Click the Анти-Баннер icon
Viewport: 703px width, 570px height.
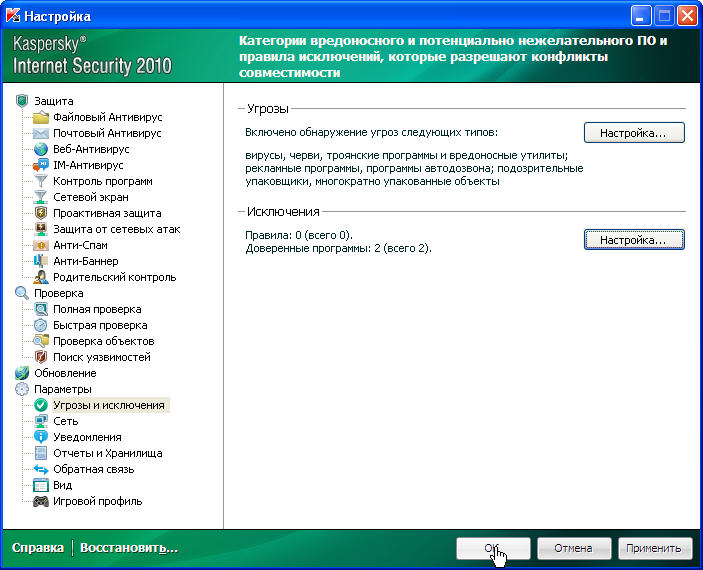coord(40,261)
